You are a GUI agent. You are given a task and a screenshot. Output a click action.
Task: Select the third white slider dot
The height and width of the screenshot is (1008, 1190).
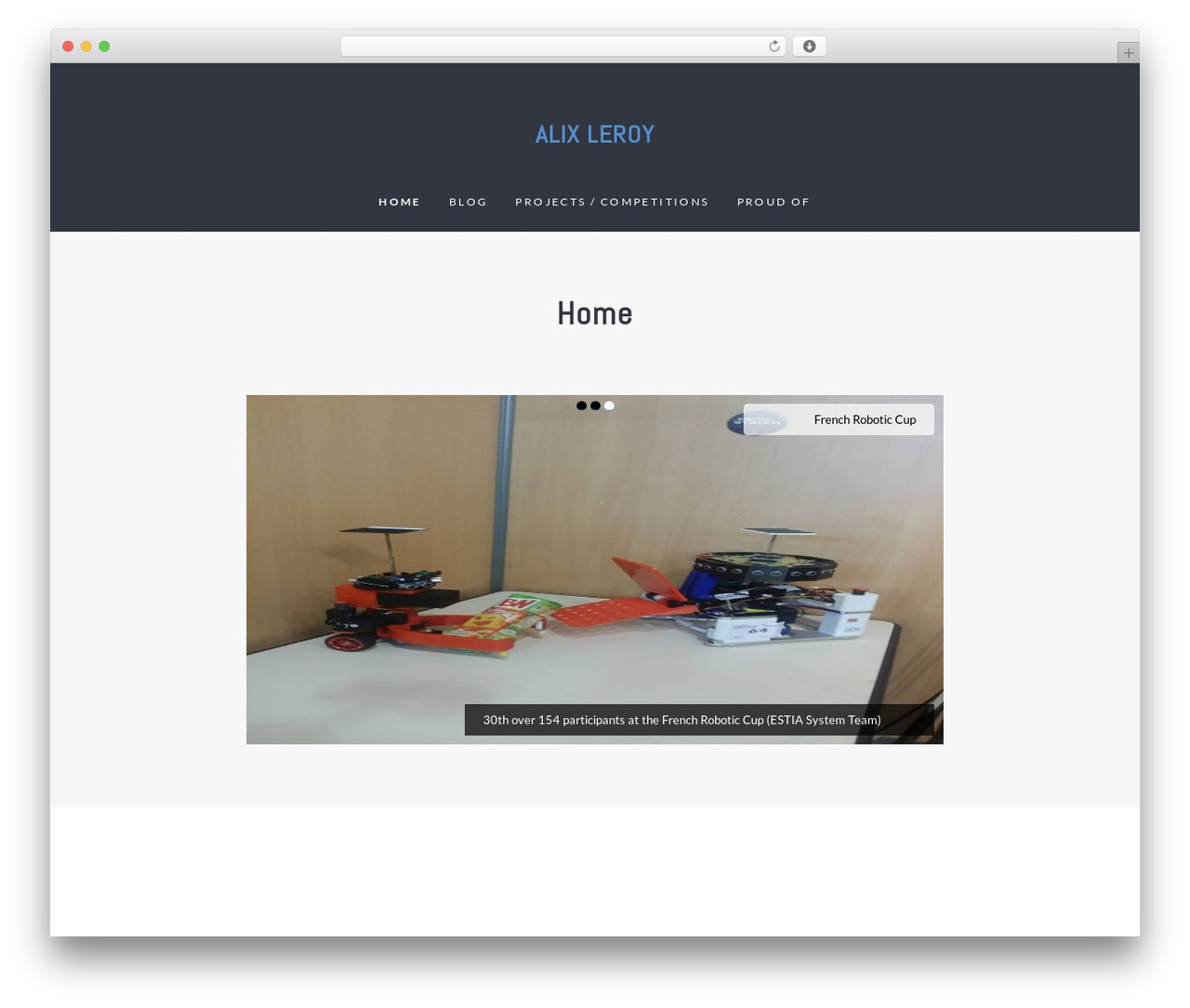click(x=609, y=405)
